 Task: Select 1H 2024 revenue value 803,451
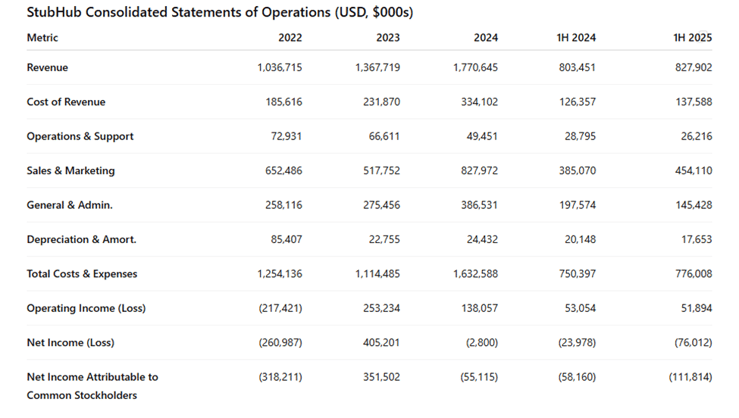577,67
